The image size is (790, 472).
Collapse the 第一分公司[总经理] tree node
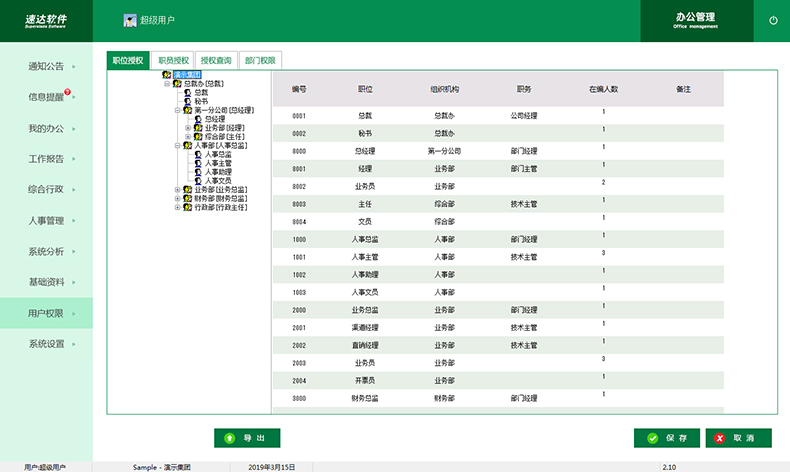pyautogui.click(x=177, y=110)
